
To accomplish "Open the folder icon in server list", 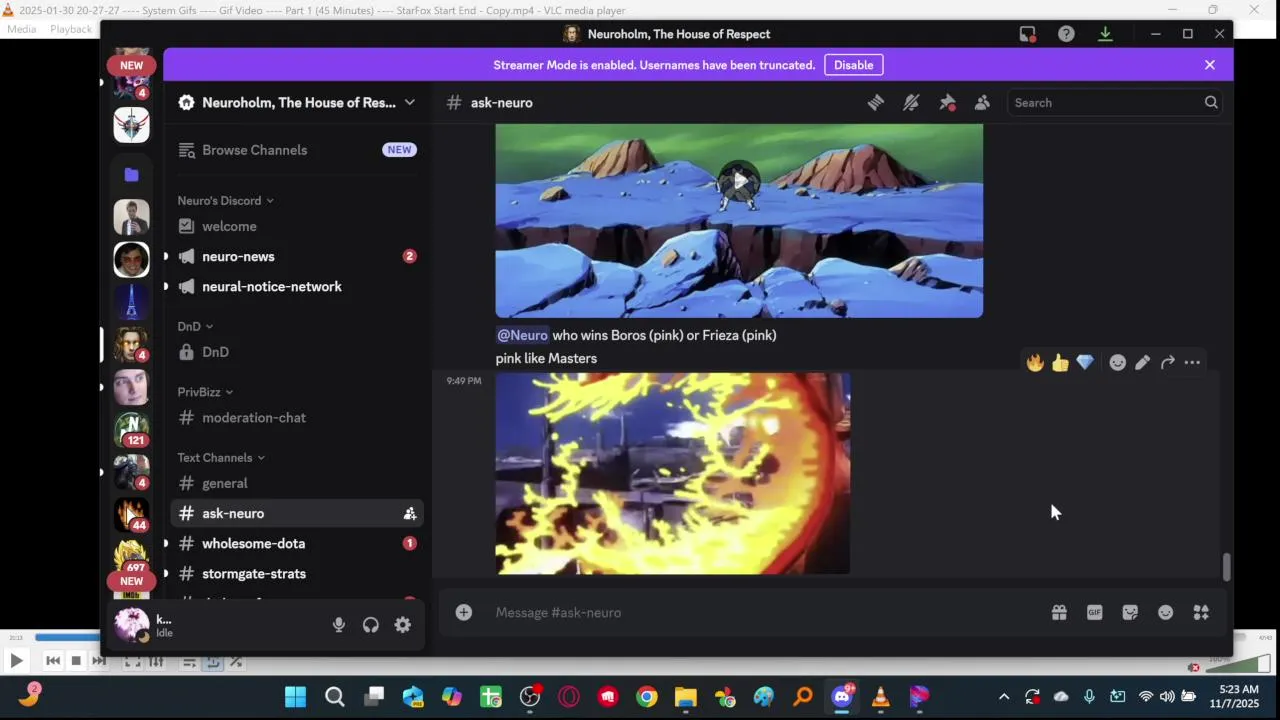I will coord(131,174).
